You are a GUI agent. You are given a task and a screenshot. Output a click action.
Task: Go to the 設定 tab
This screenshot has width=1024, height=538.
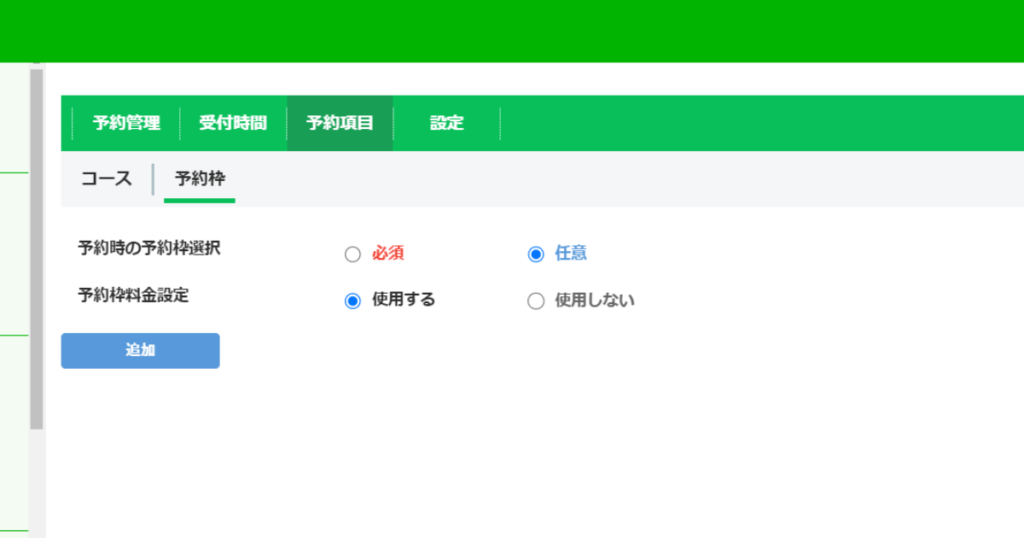click(x=447, y=123)
